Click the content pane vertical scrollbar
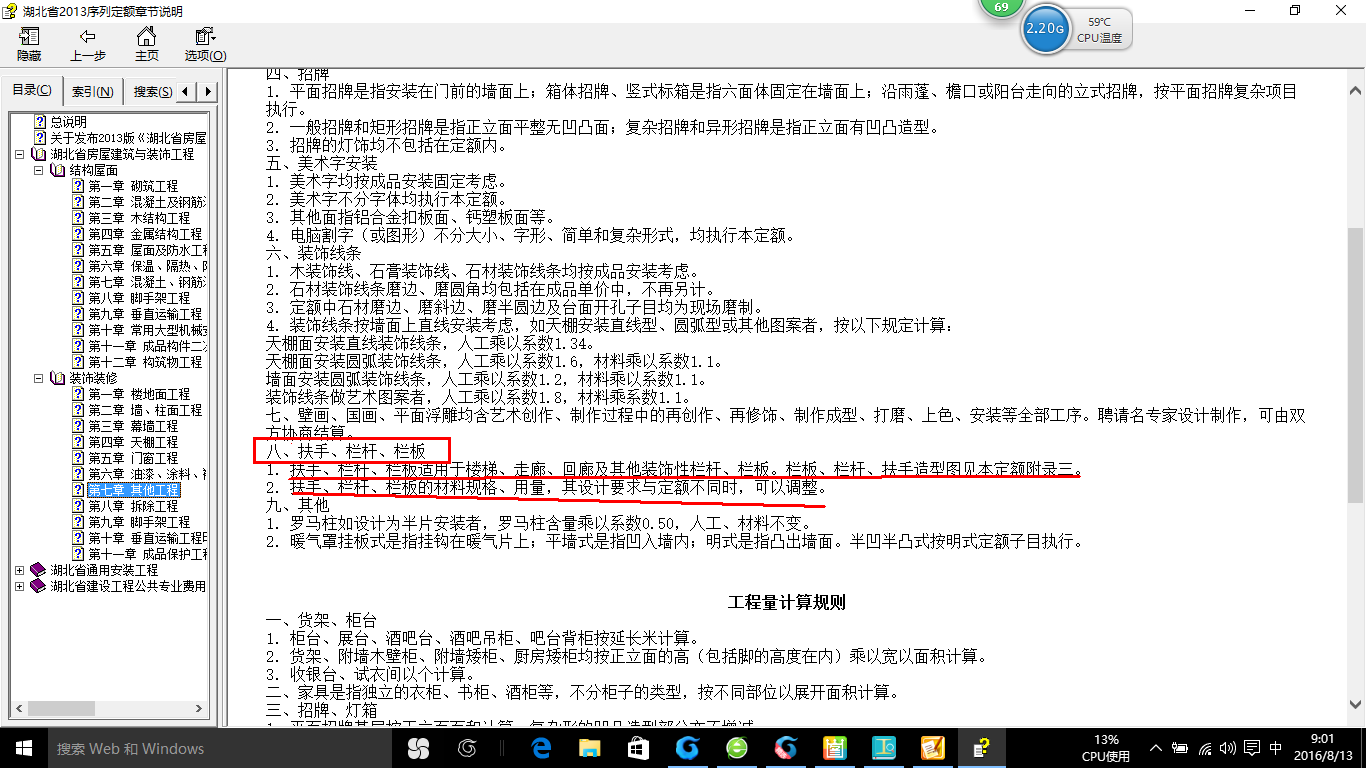The height and width of the screenshot is (768, 1366). pyautogui.click(x=1356, y=396)
